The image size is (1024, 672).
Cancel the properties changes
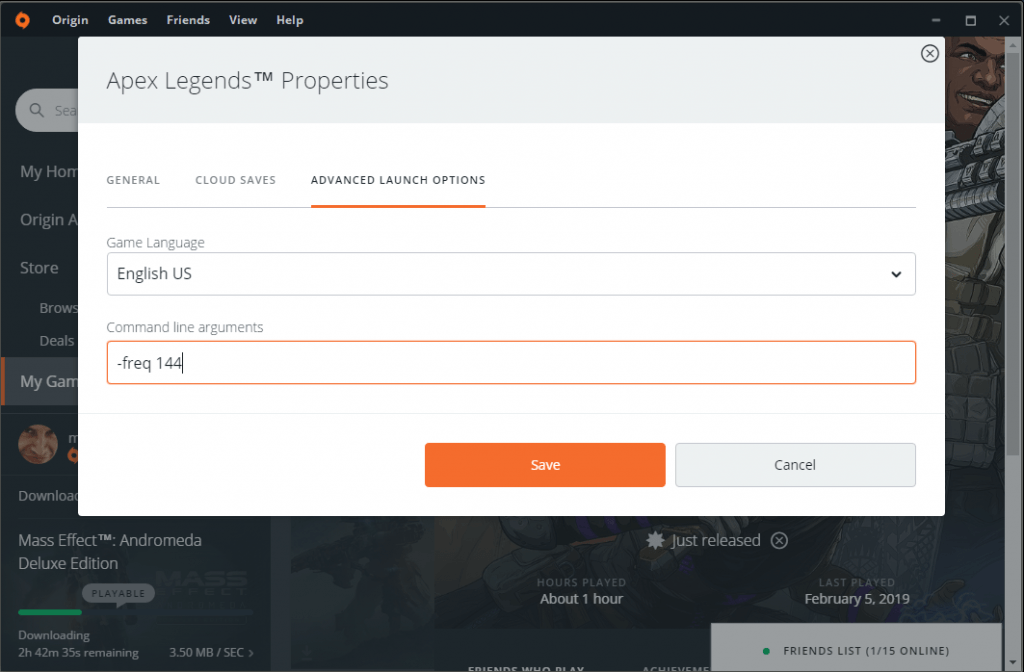(x=795, y=464)
